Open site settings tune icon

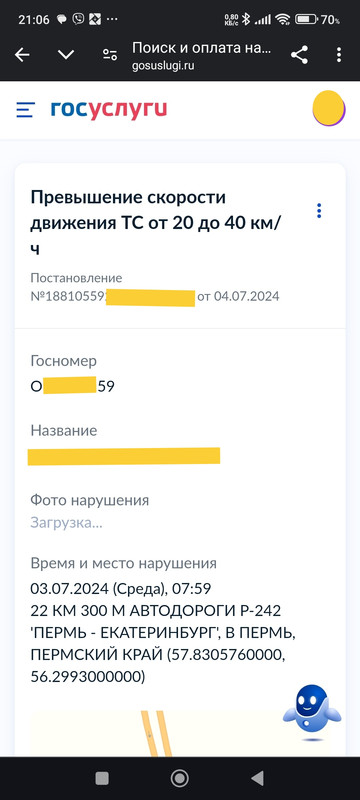click(110, 55)
